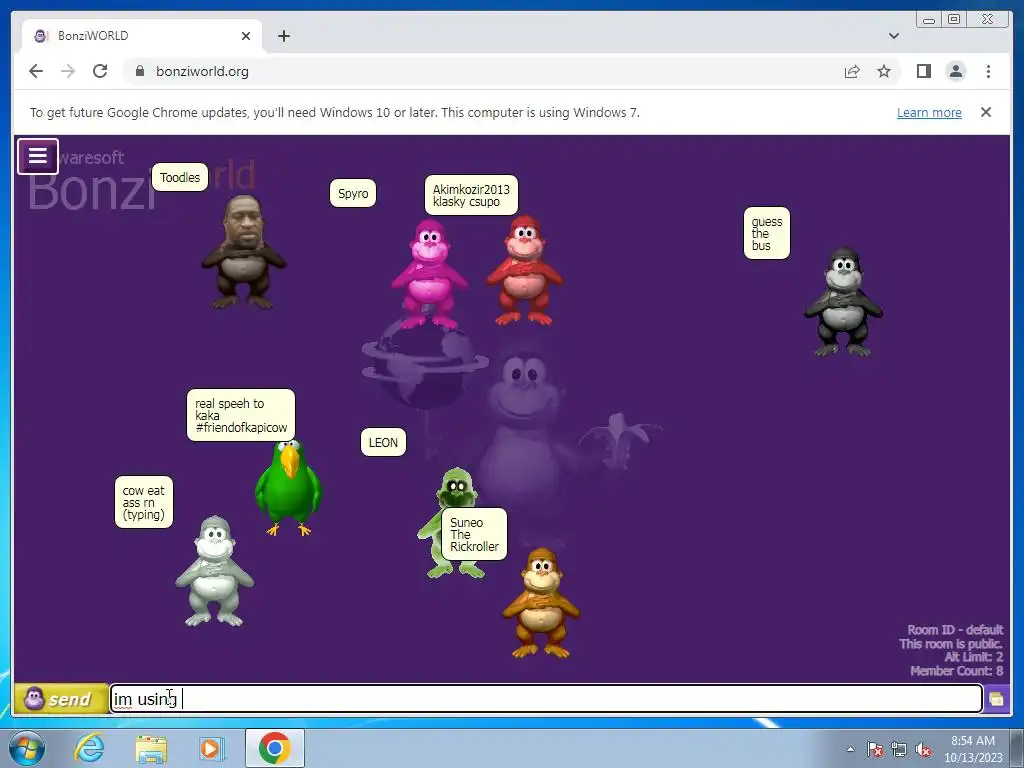Focus the chat message input field
This screenshot has width=1024, height=768.
[x=546, y=699]
